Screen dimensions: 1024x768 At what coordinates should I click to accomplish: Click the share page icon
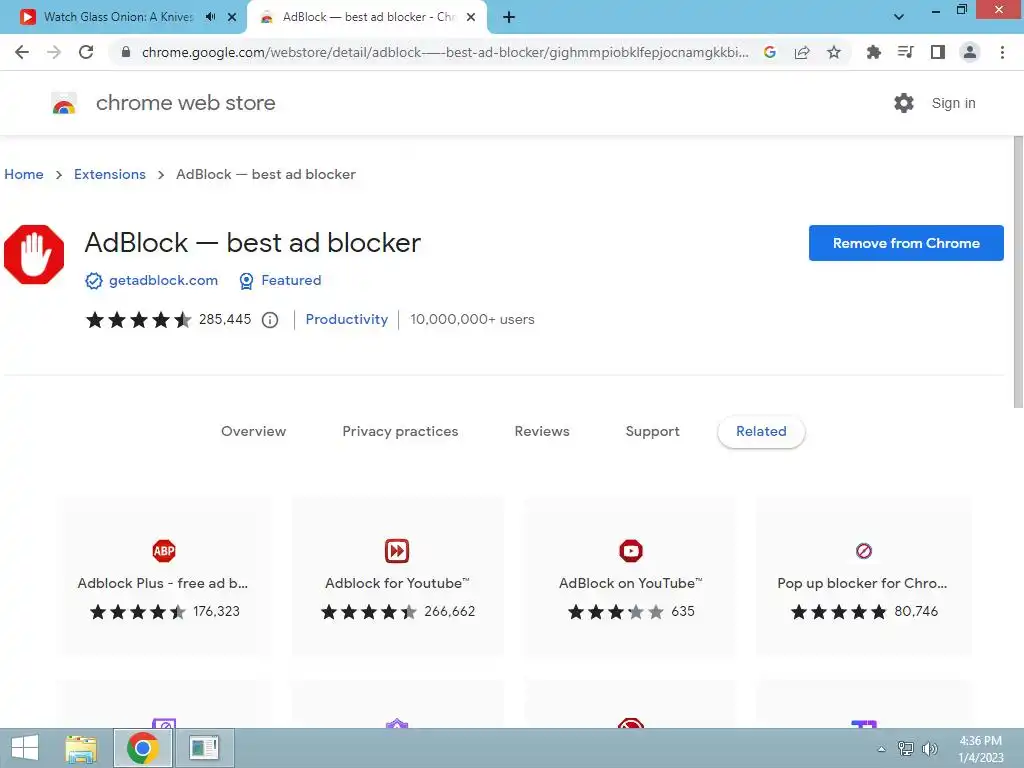coord(802,52)
